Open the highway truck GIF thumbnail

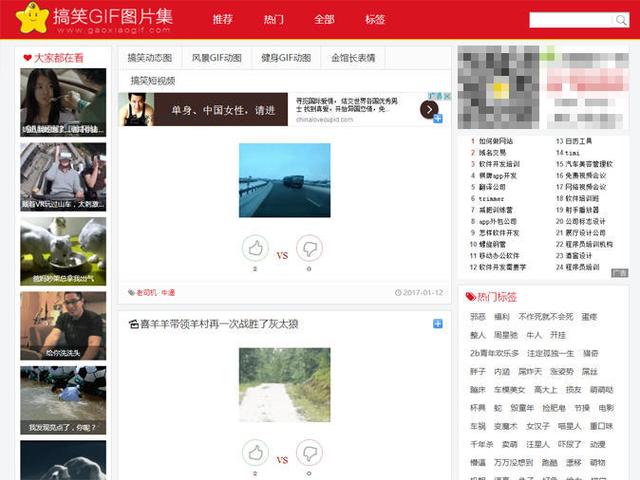tap(284, 180)
